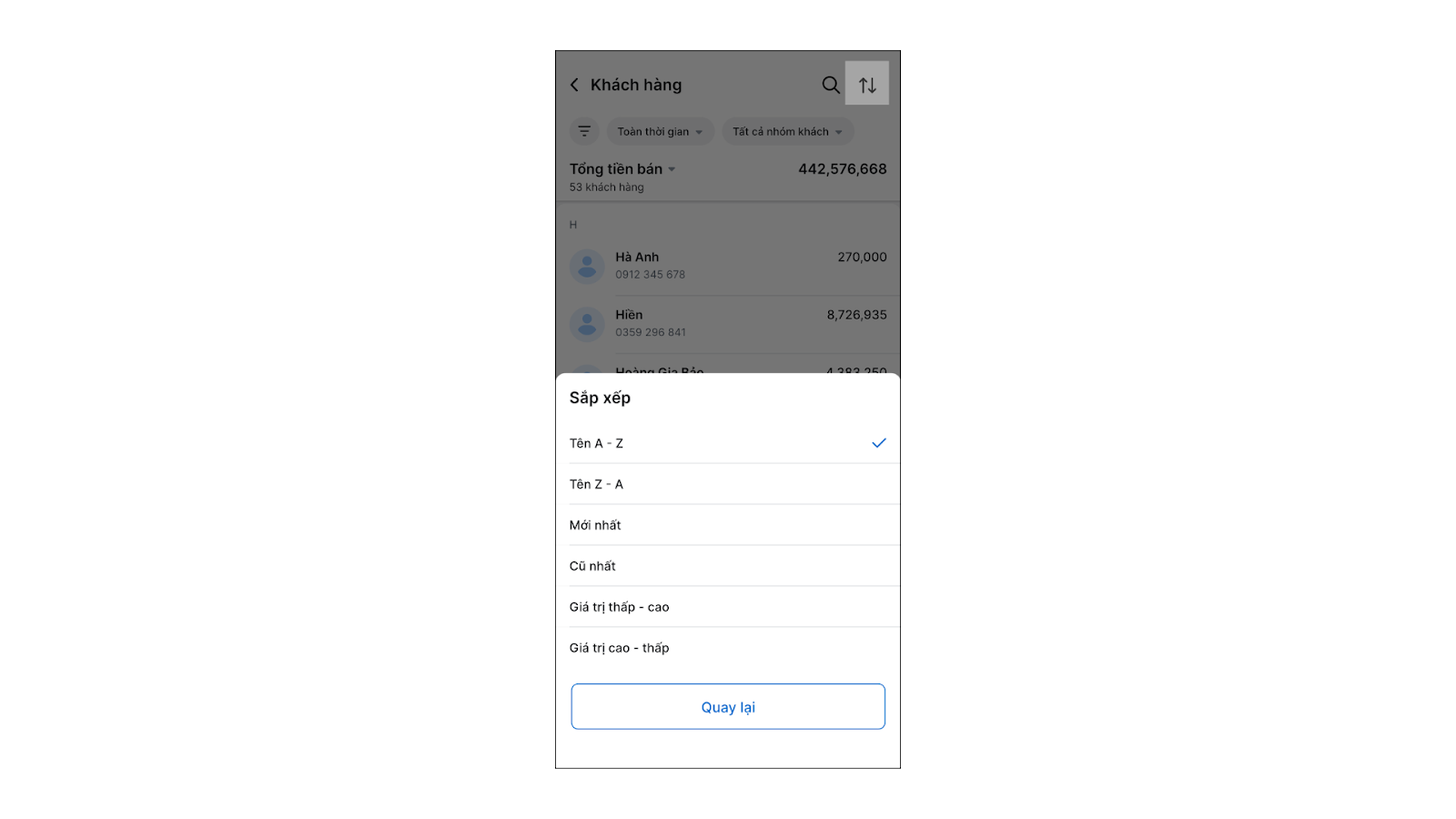Screen dimensions: 1456x819
Task: Open the filter lines icon
Action: 584,131
